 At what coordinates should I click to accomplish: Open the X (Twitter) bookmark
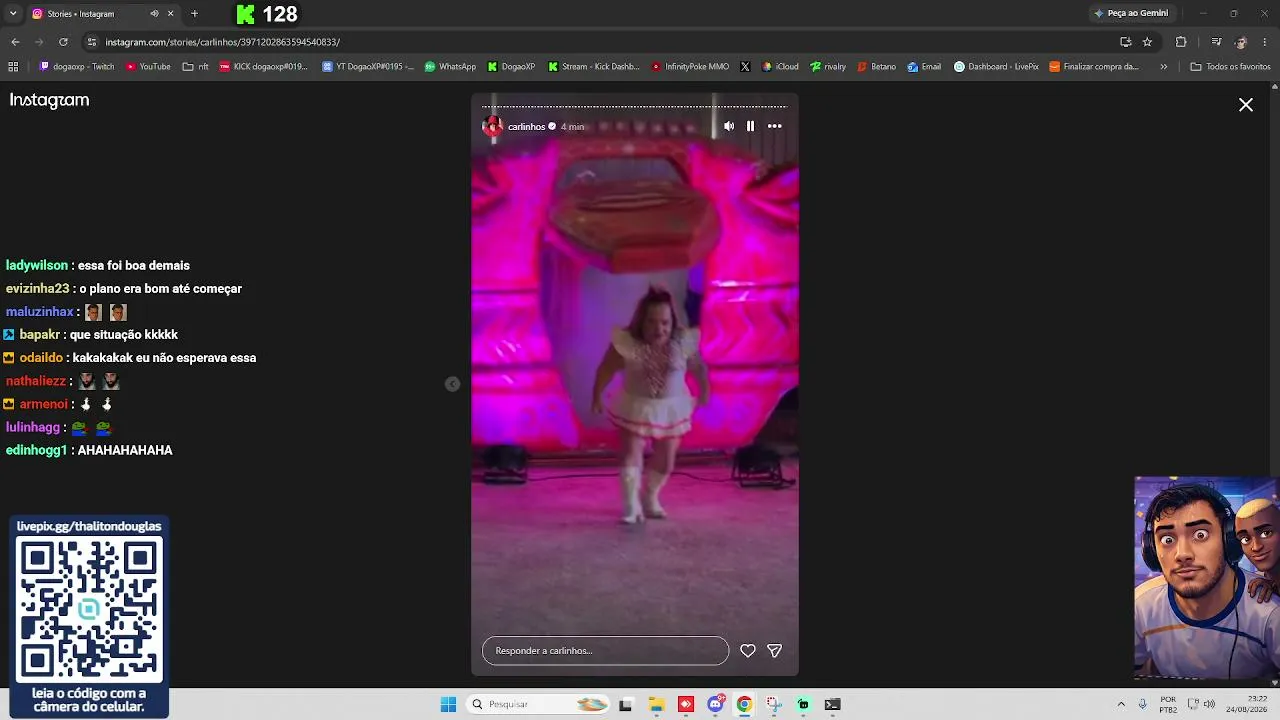click(745, 67)
